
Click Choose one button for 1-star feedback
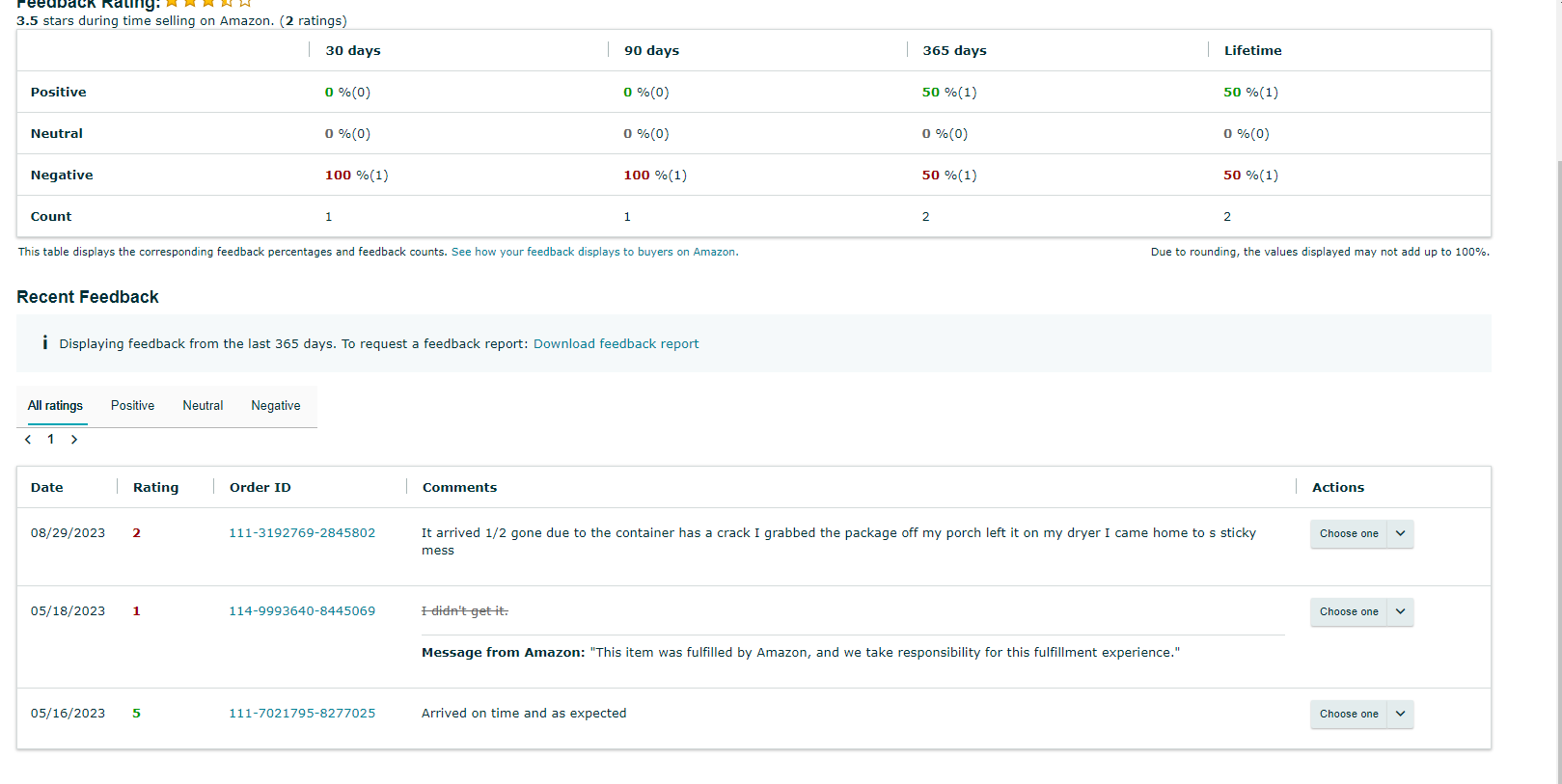[1349, 611]
